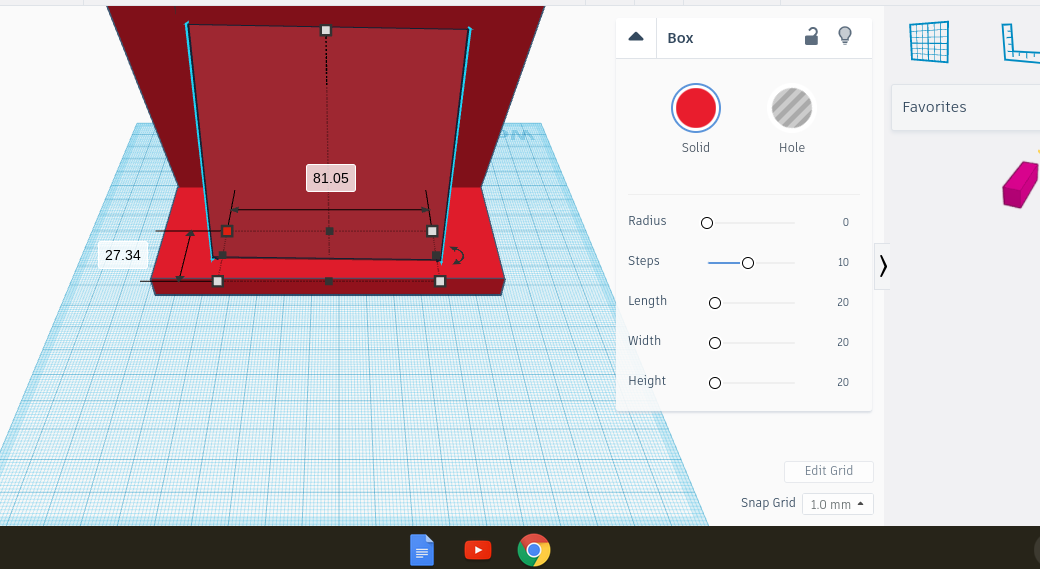The height and width of the screenshot is (569, 1040).
Task: Click the Radius value 0
Action: tap(845, 222)
